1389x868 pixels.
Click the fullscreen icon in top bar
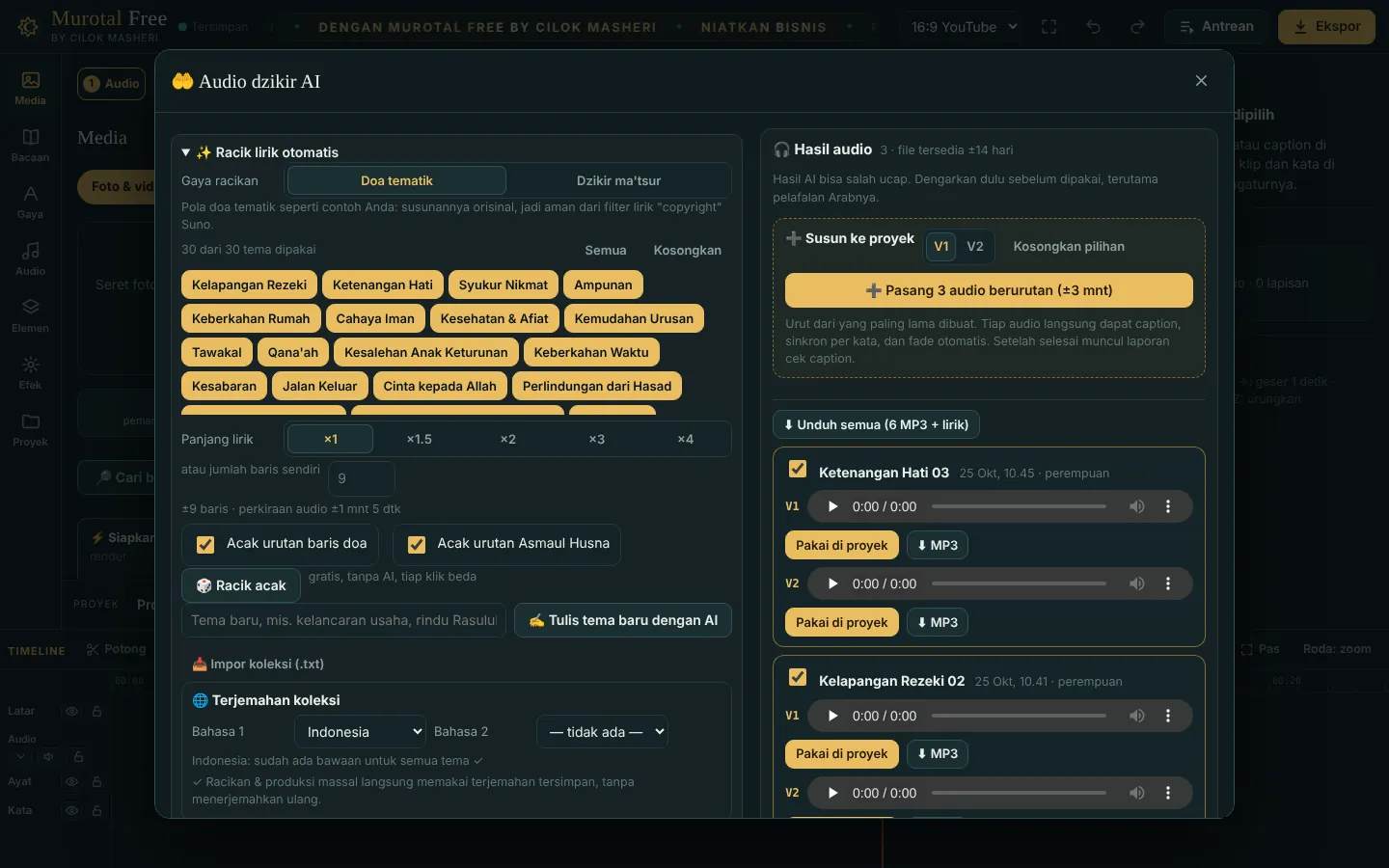coord(1049,27)
